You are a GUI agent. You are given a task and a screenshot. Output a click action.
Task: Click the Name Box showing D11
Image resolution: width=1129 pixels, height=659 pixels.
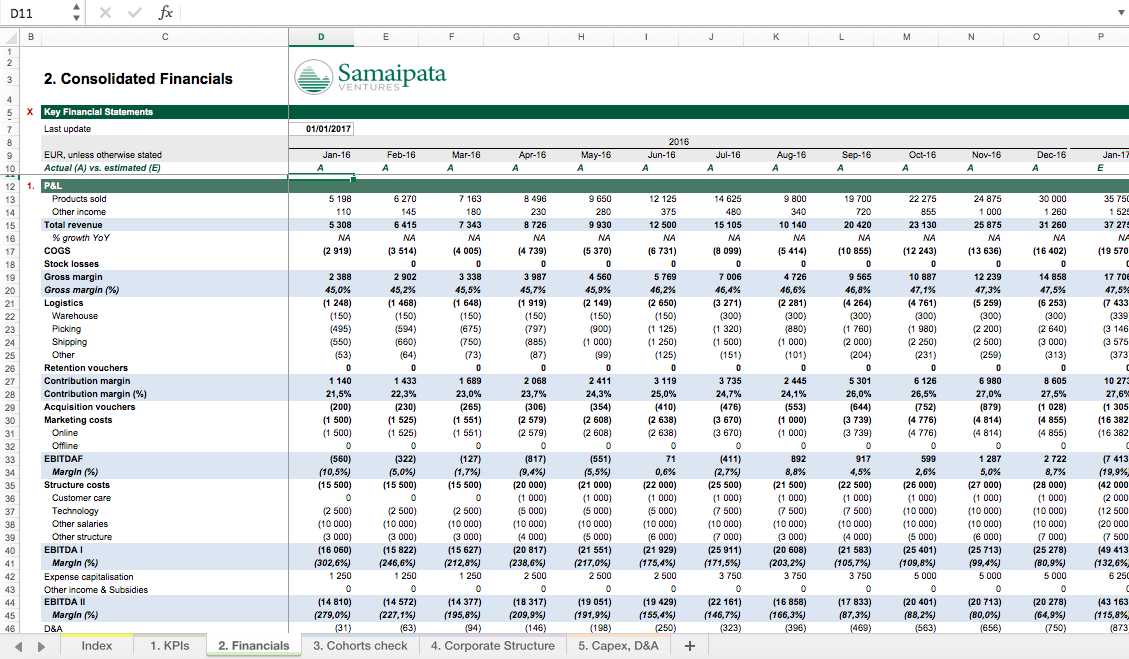pos(36,13)
